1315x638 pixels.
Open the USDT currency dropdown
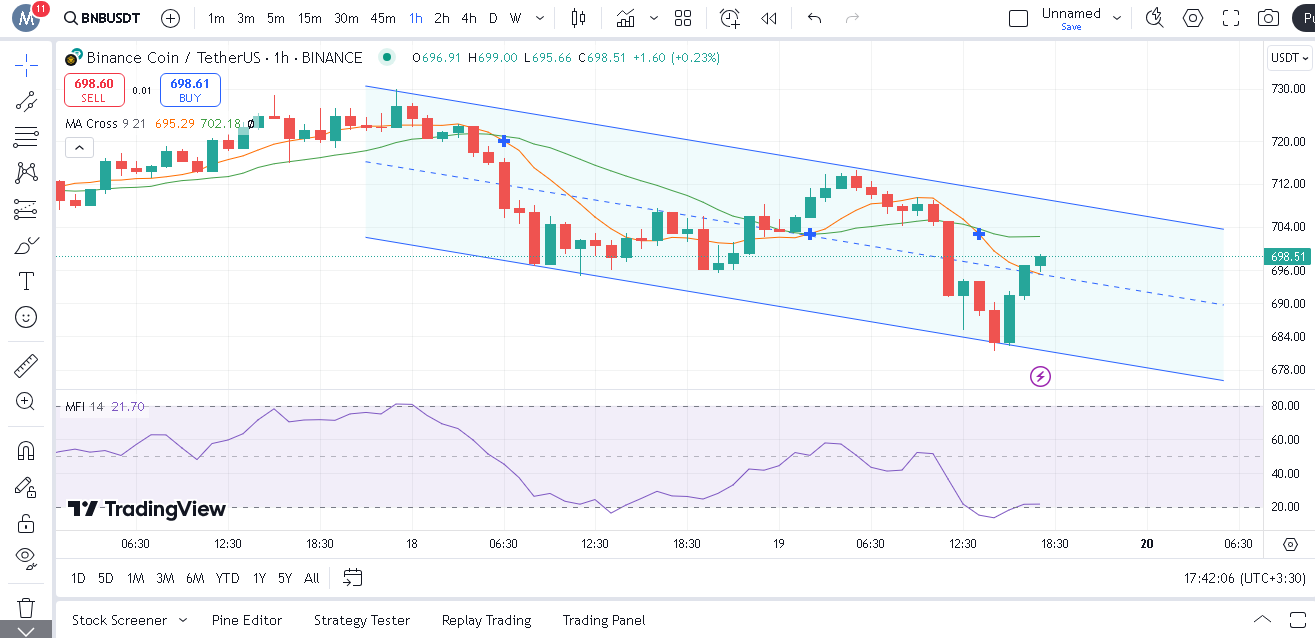pos(1290,58)
